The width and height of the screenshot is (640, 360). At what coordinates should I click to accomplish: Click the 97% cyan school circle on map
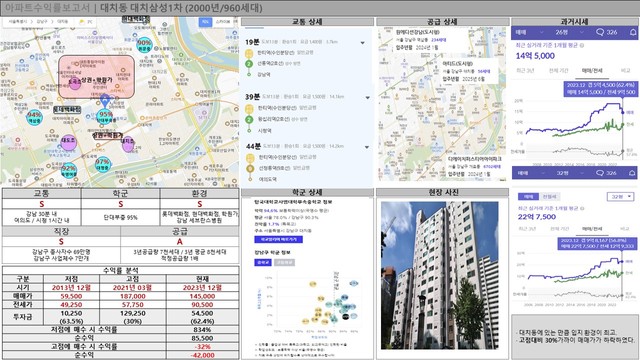[103, 164]
